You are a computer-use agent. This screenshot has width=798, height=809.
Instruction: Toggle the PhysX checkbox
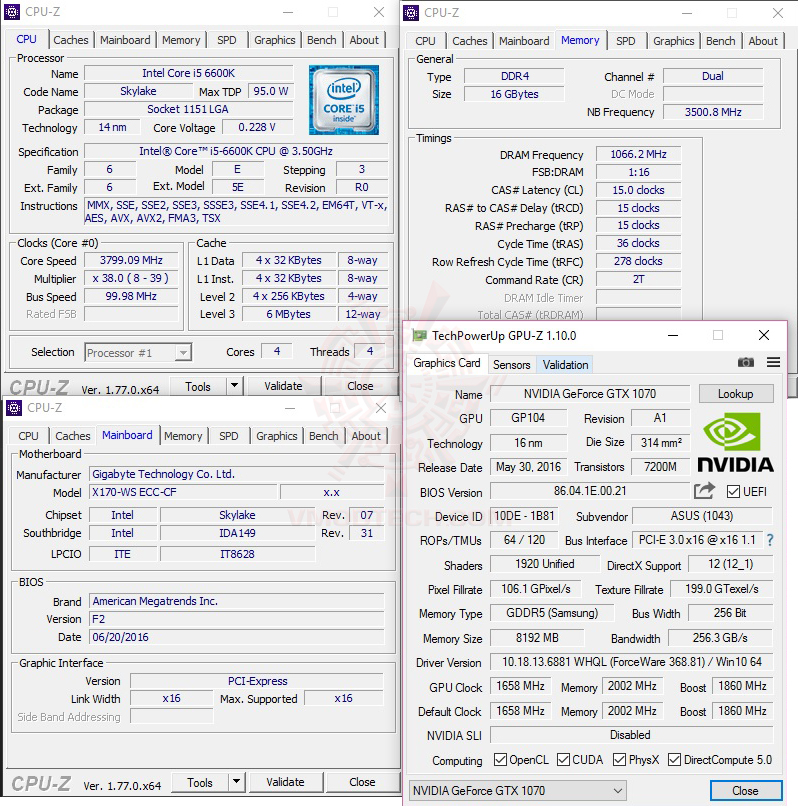[619, 759]
